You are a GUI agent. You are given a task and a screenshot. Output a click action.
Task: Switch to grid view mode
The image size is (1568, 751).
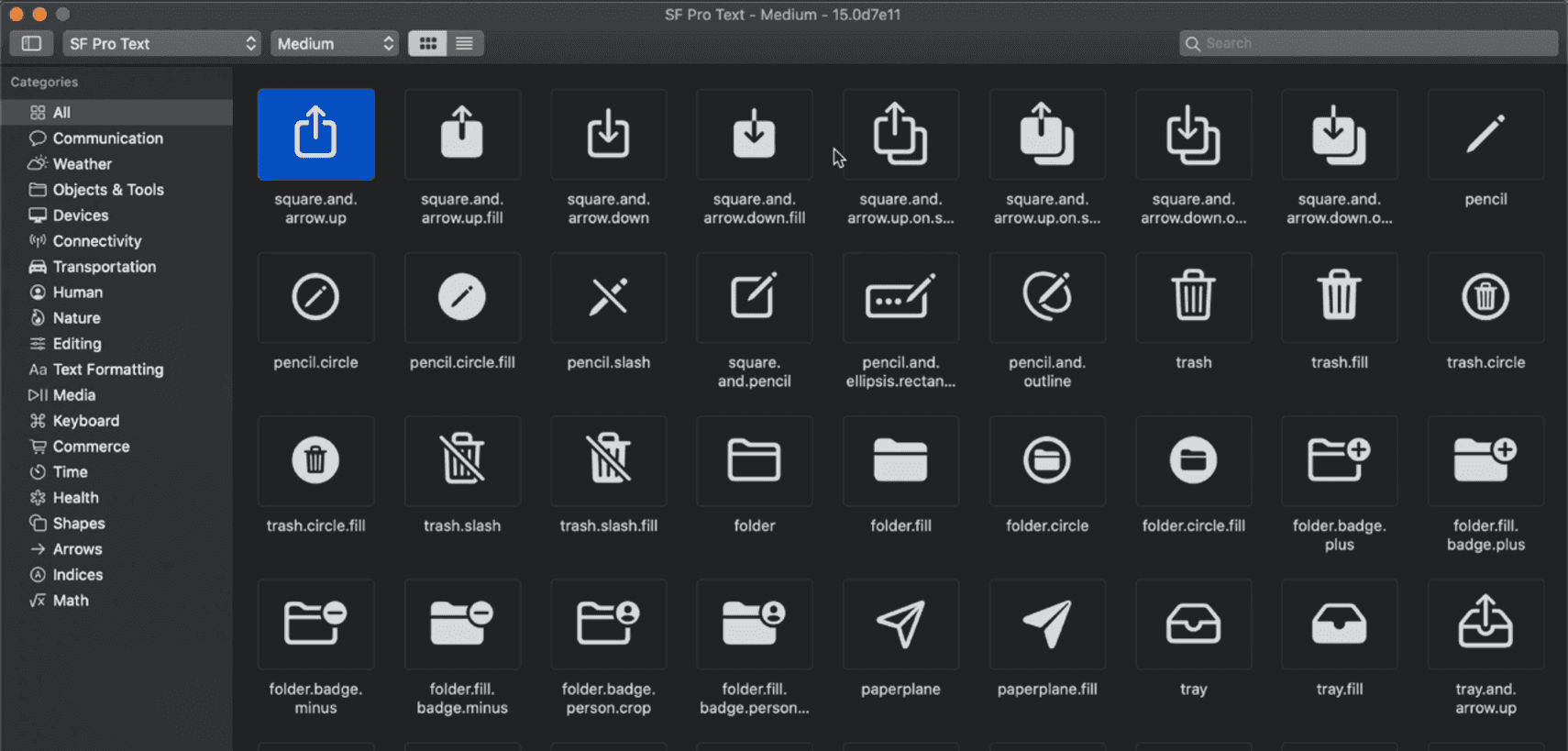click(427, 43)
